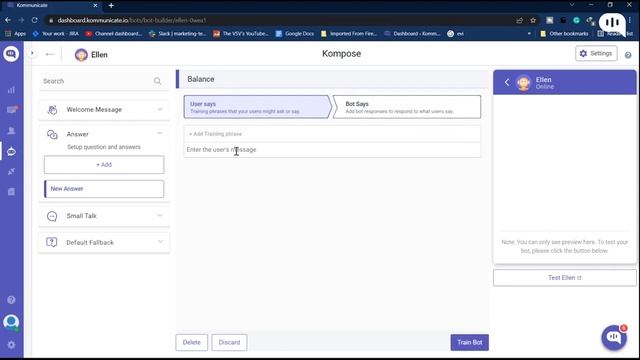
Task: Click the address bar URL
Action: [x=132, y=20]
